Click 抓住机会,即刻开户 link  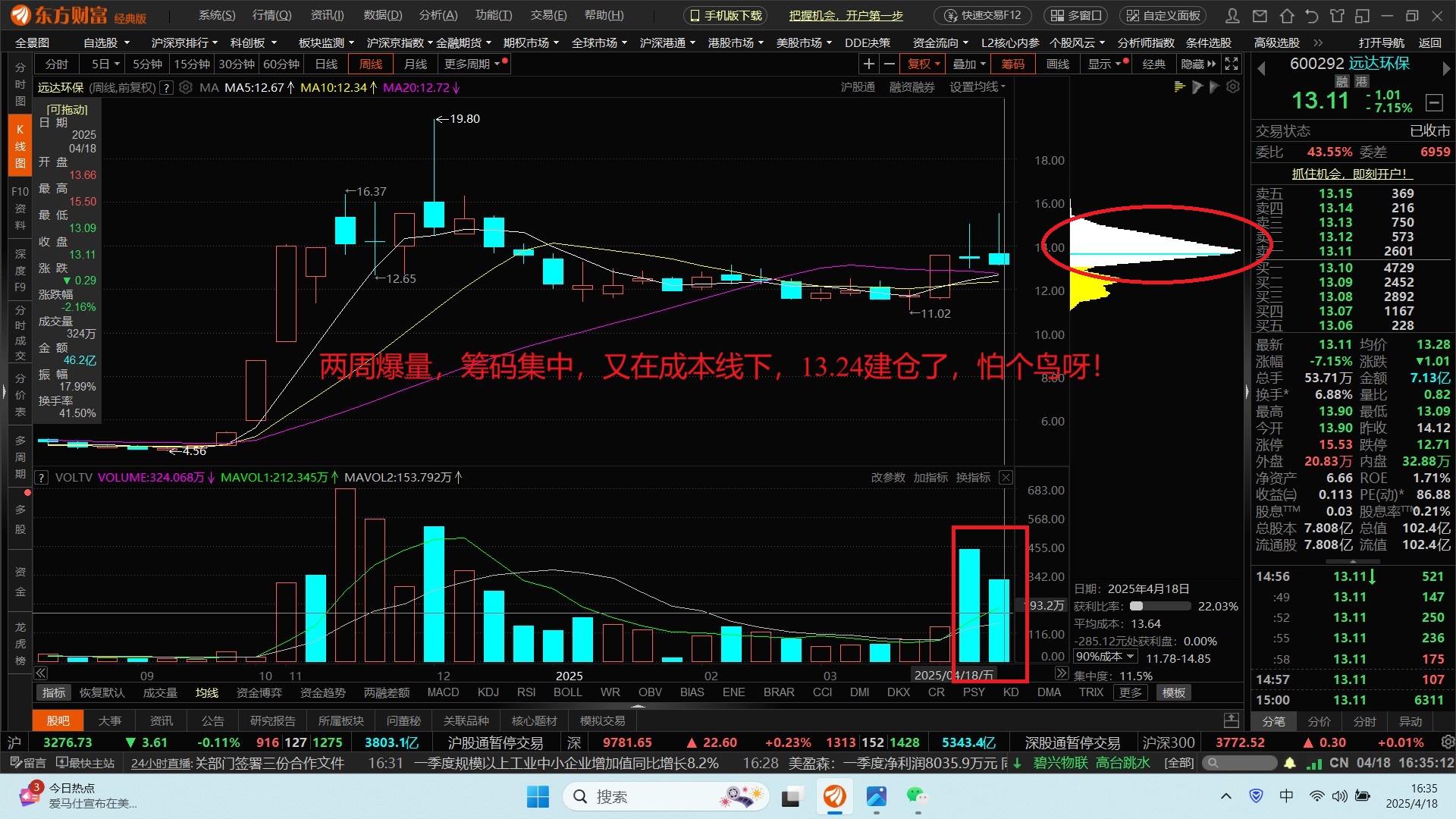tap(1349, 174)
